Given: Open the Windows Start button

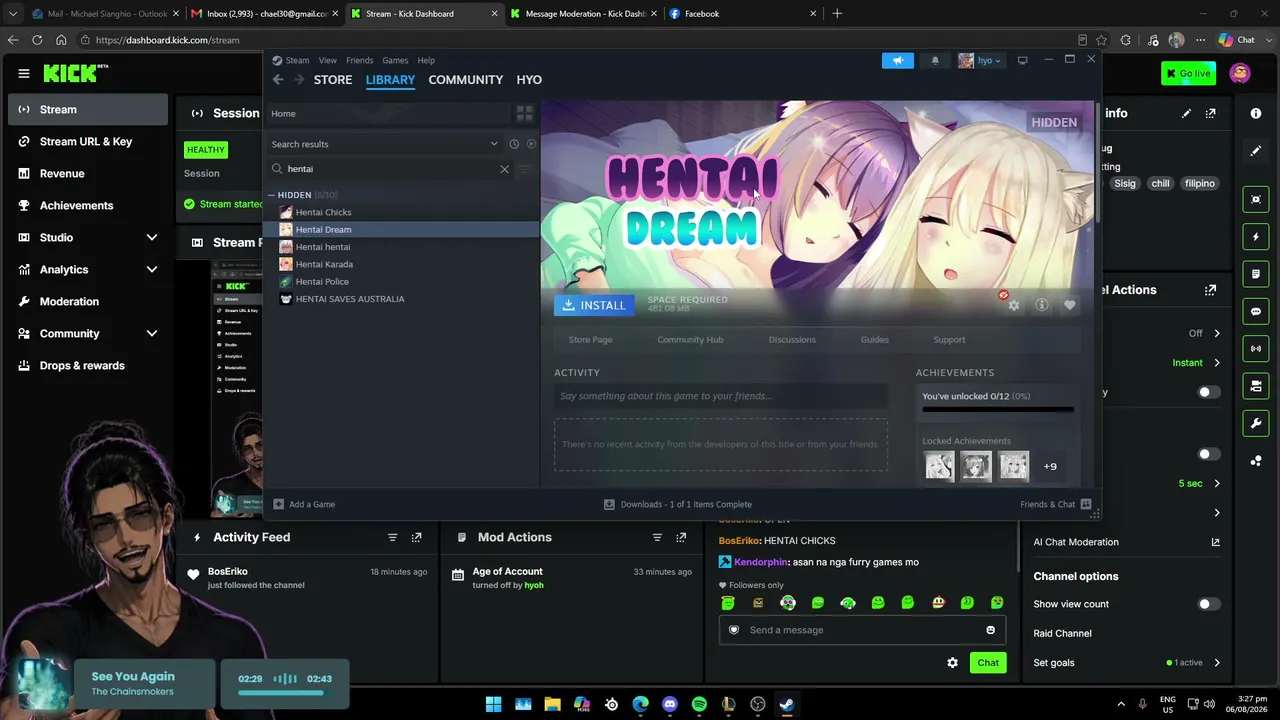Looking at the screenshot, I should 493,704.
